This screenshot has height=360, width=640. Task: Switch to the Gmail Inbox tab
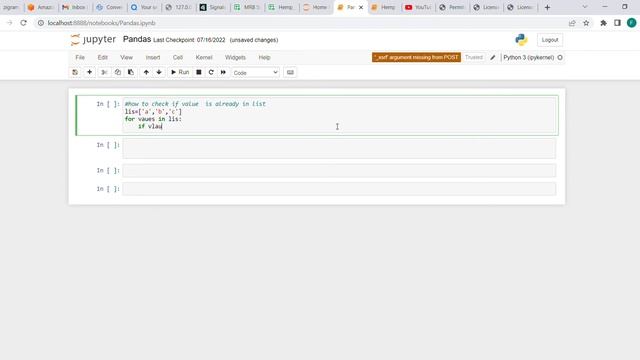(x=74, y=7)
